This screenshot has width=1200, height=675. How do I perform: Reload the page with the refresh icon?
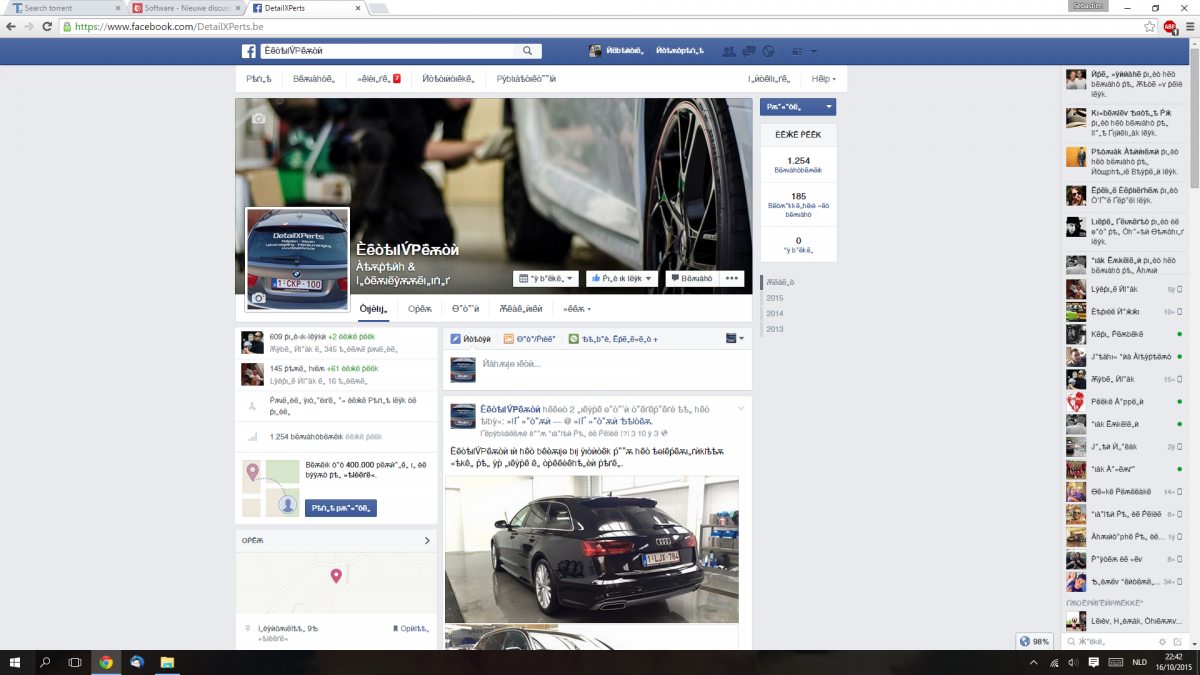(49, 27)
